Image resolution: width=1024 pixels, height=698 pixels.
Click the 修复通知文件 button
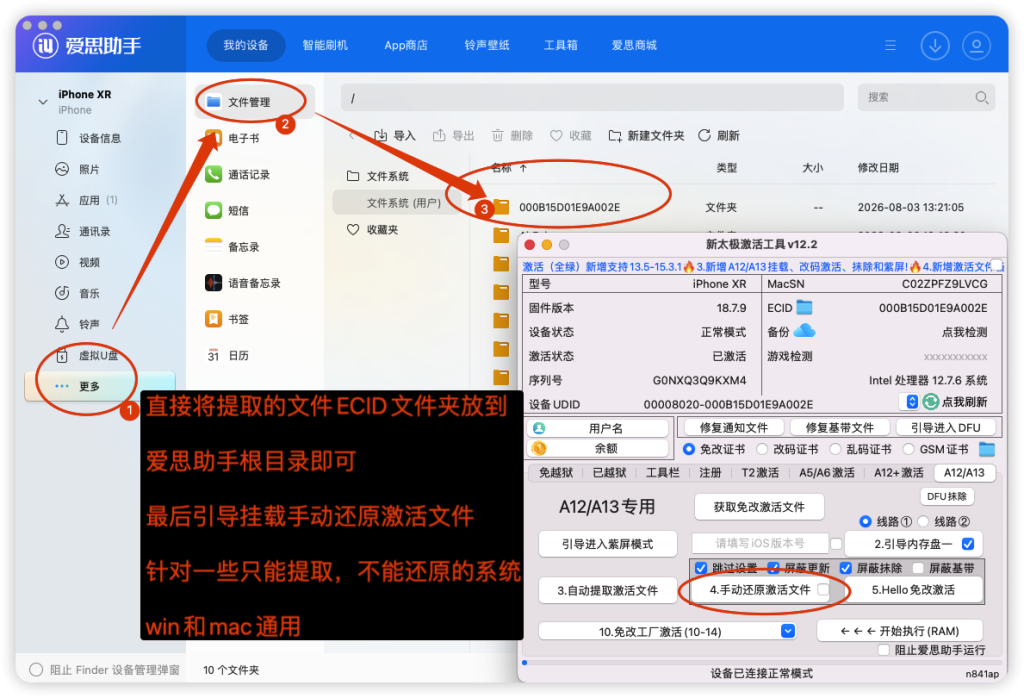pyautogui.click(x=733, y=428)
